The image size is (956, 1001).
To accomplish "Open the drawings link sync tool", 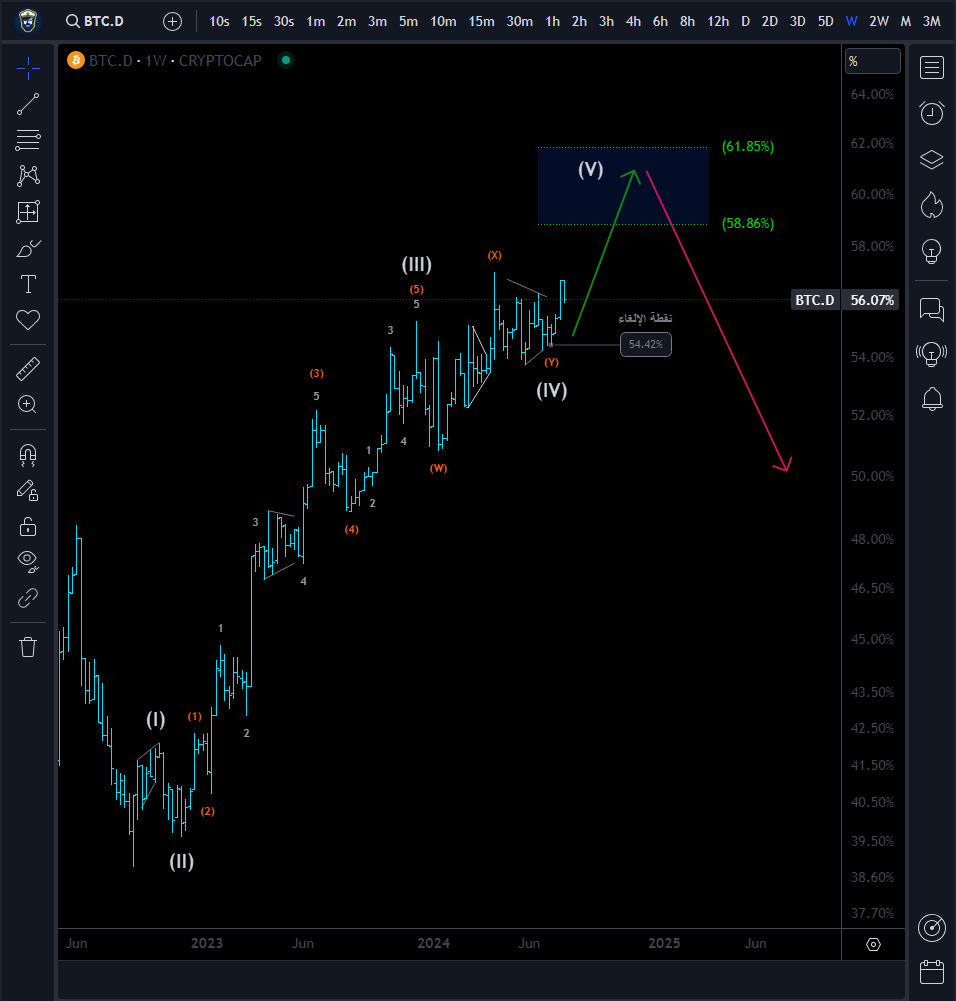I will 28,598.
